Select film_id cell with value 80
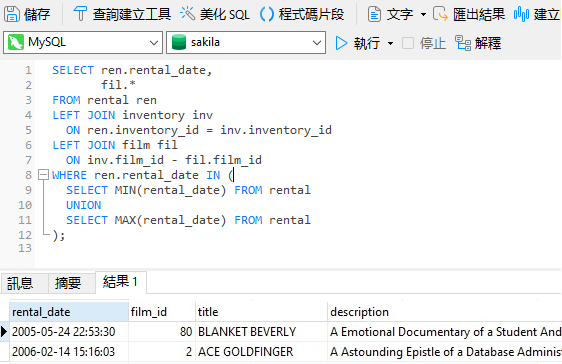Image resolution: width=562 pixels, height=364 pixels. (x=162, y=332)
